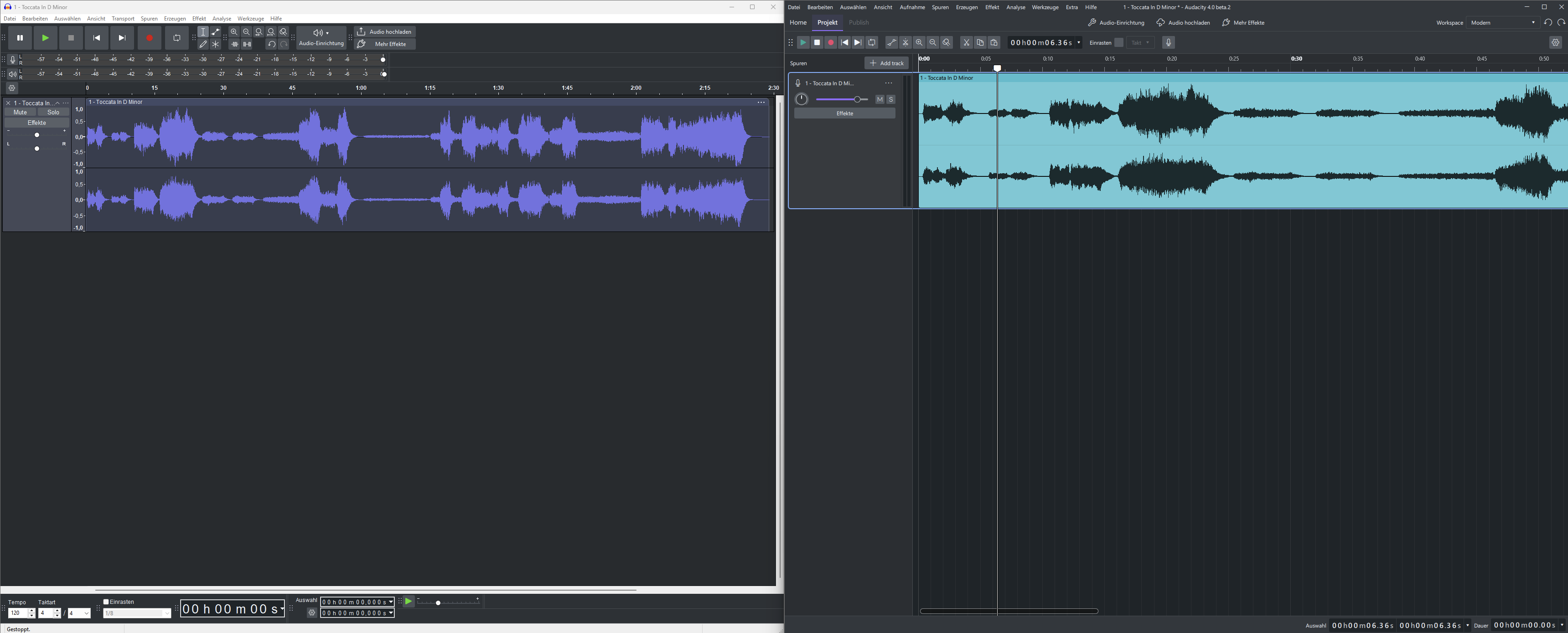Start playback with the large green Play button in the left window

46,38
